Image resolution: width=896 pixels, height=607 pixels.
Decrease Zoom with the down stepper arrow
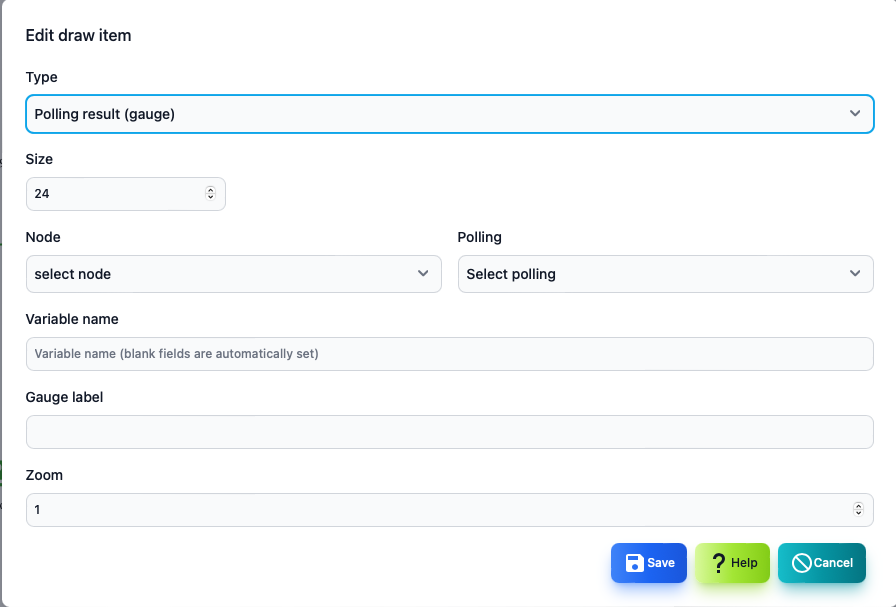point(858,513)
